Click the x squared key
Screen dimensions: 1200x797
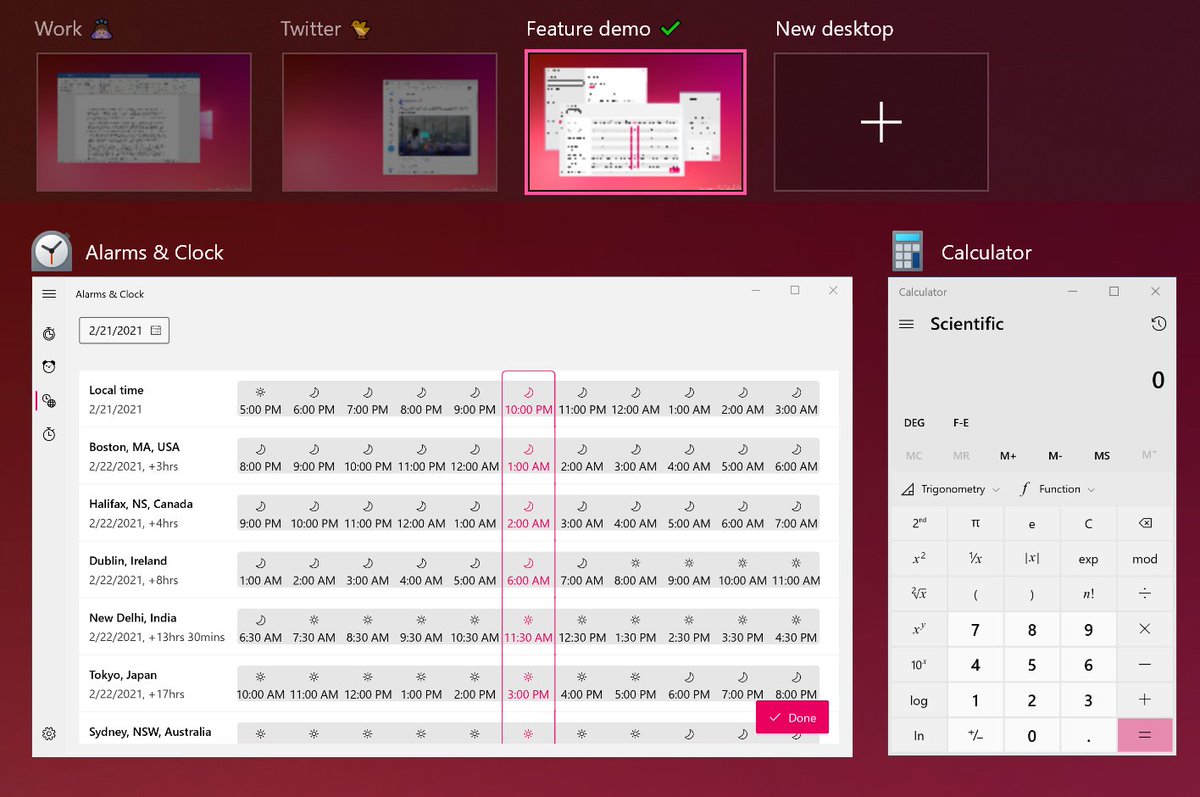click(x=919, y=559)
